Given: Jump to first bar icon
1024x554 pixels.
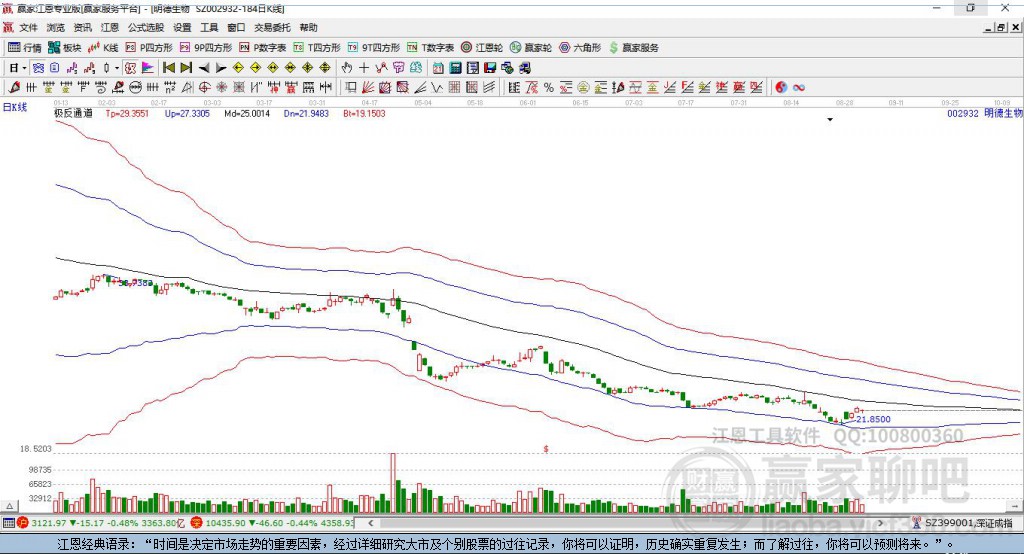Looking at the screenshot, I should (x=168, y=68).
